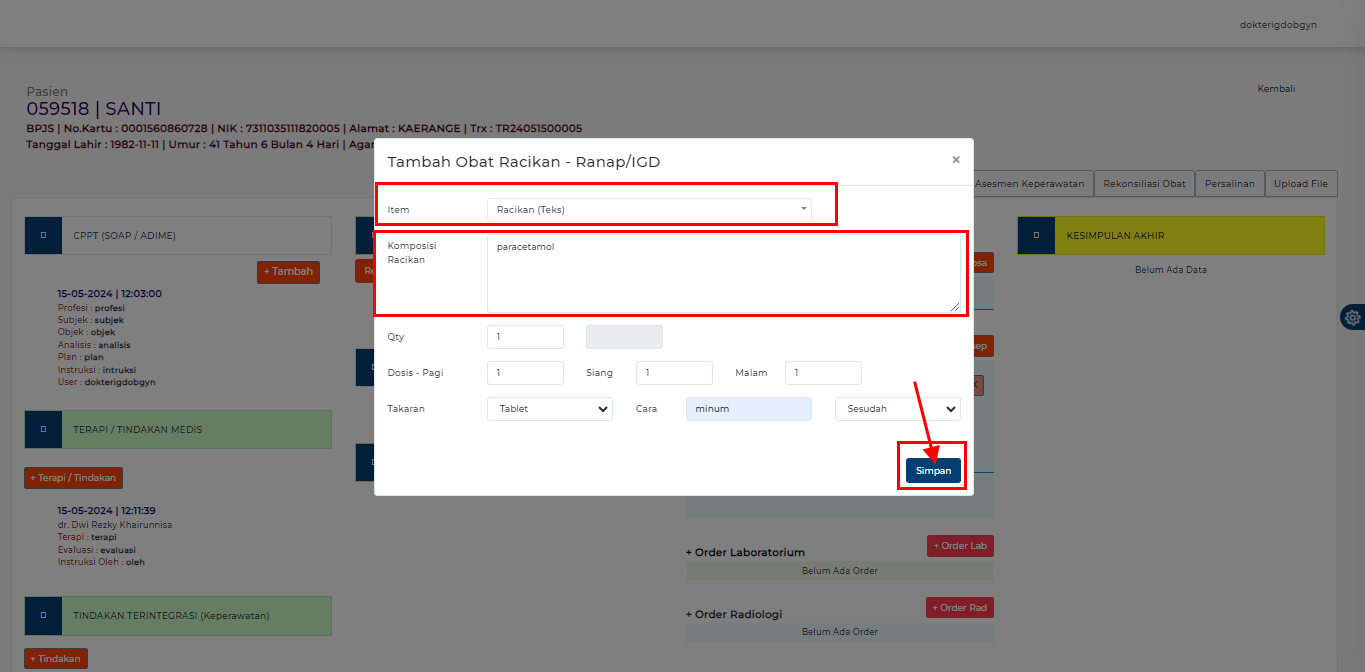1365x672 pixels.
Task: Click the CPPT (SOAP / ADIME) panel icon
Action: point(43,236)
